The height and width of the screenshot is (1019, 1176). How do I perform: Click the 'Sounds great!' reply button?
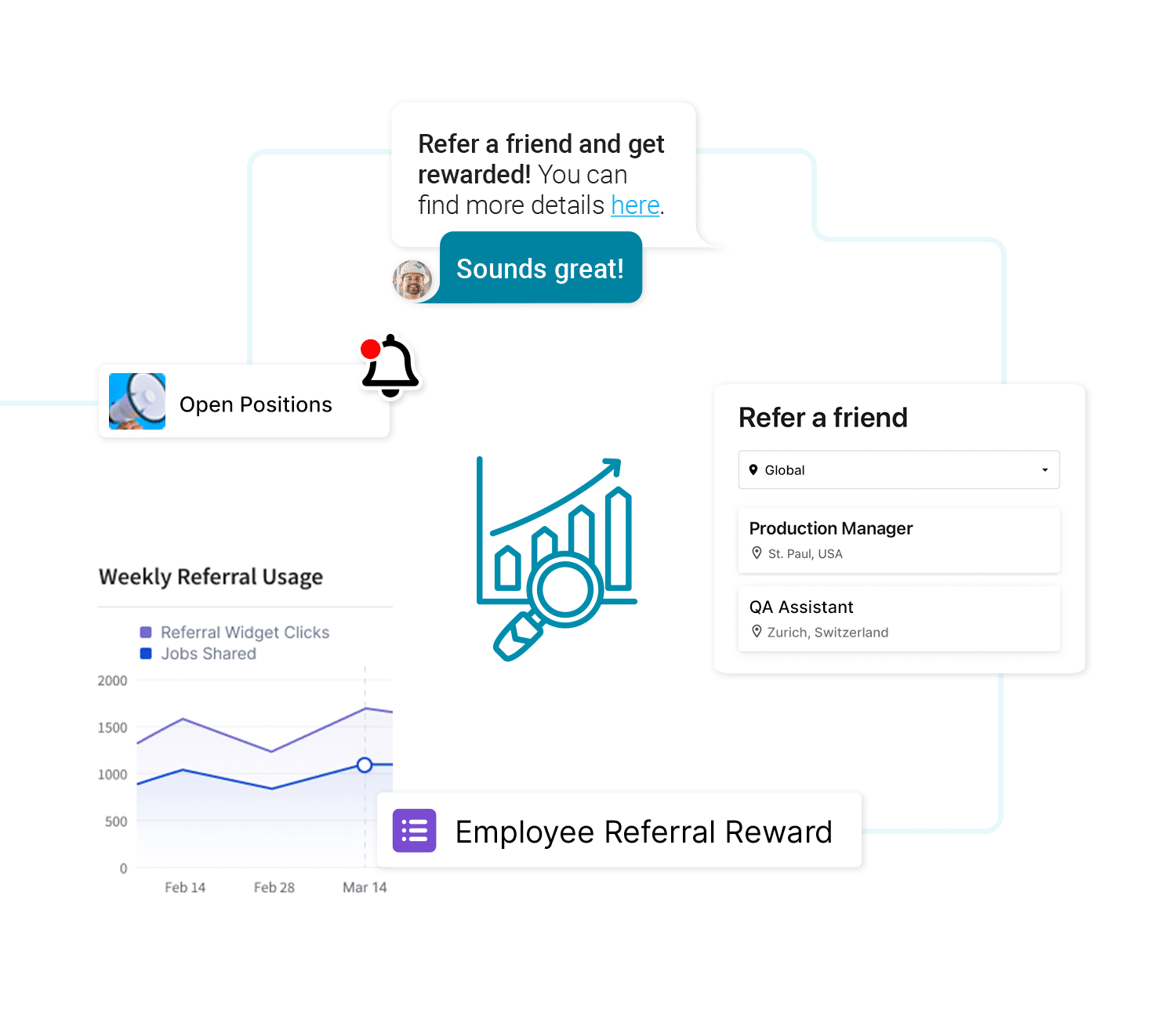(x=540, y=268)
